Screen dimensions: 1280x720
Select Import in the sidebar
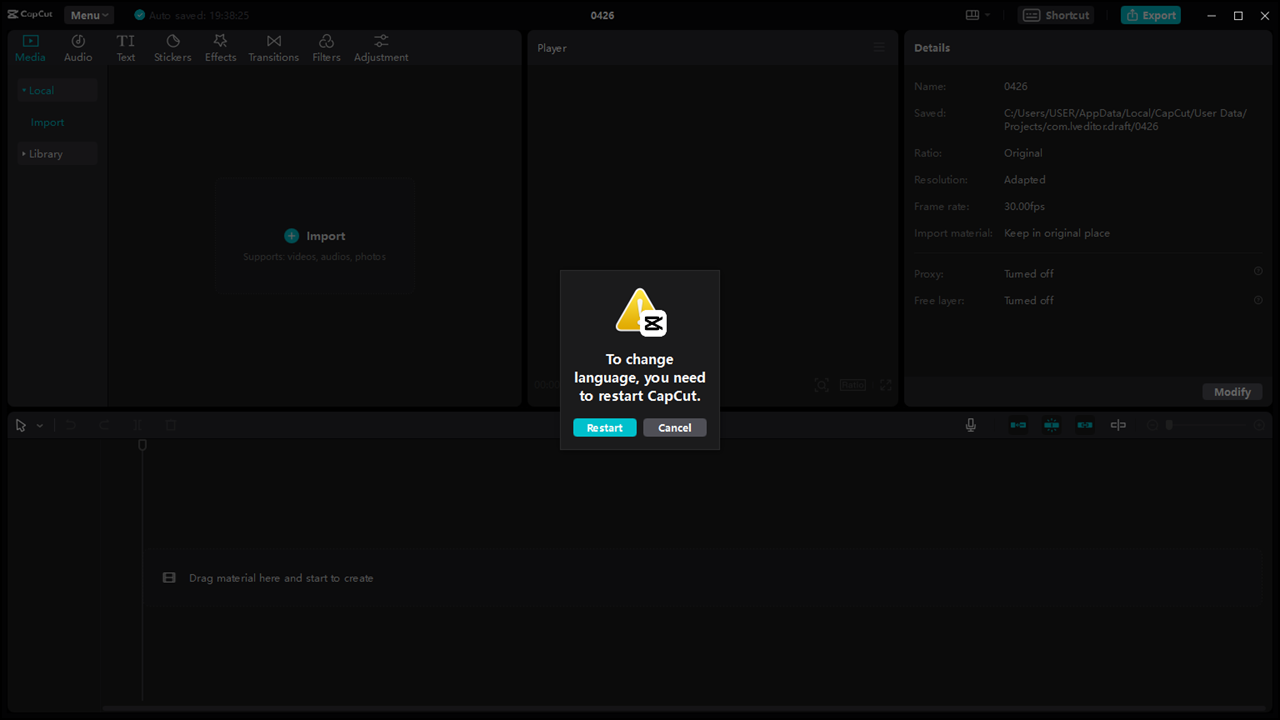pos(47,122)
